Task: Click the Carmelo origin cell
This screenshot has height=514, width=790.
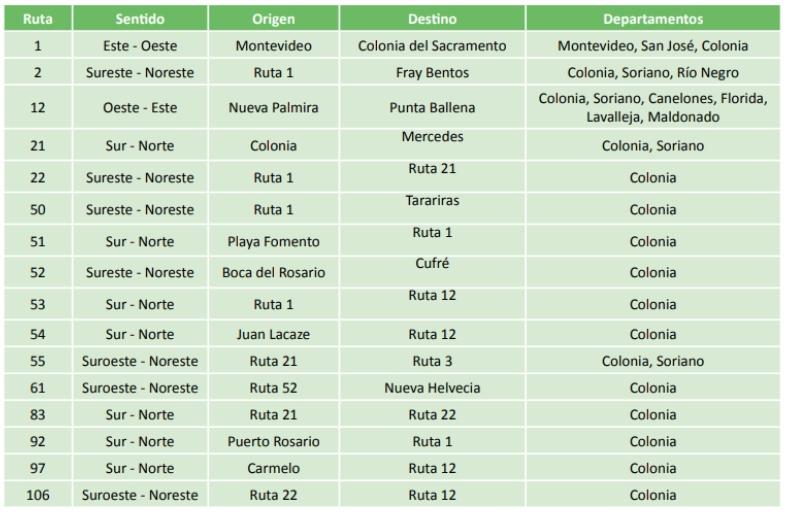Action: click(x=274, y=468)
